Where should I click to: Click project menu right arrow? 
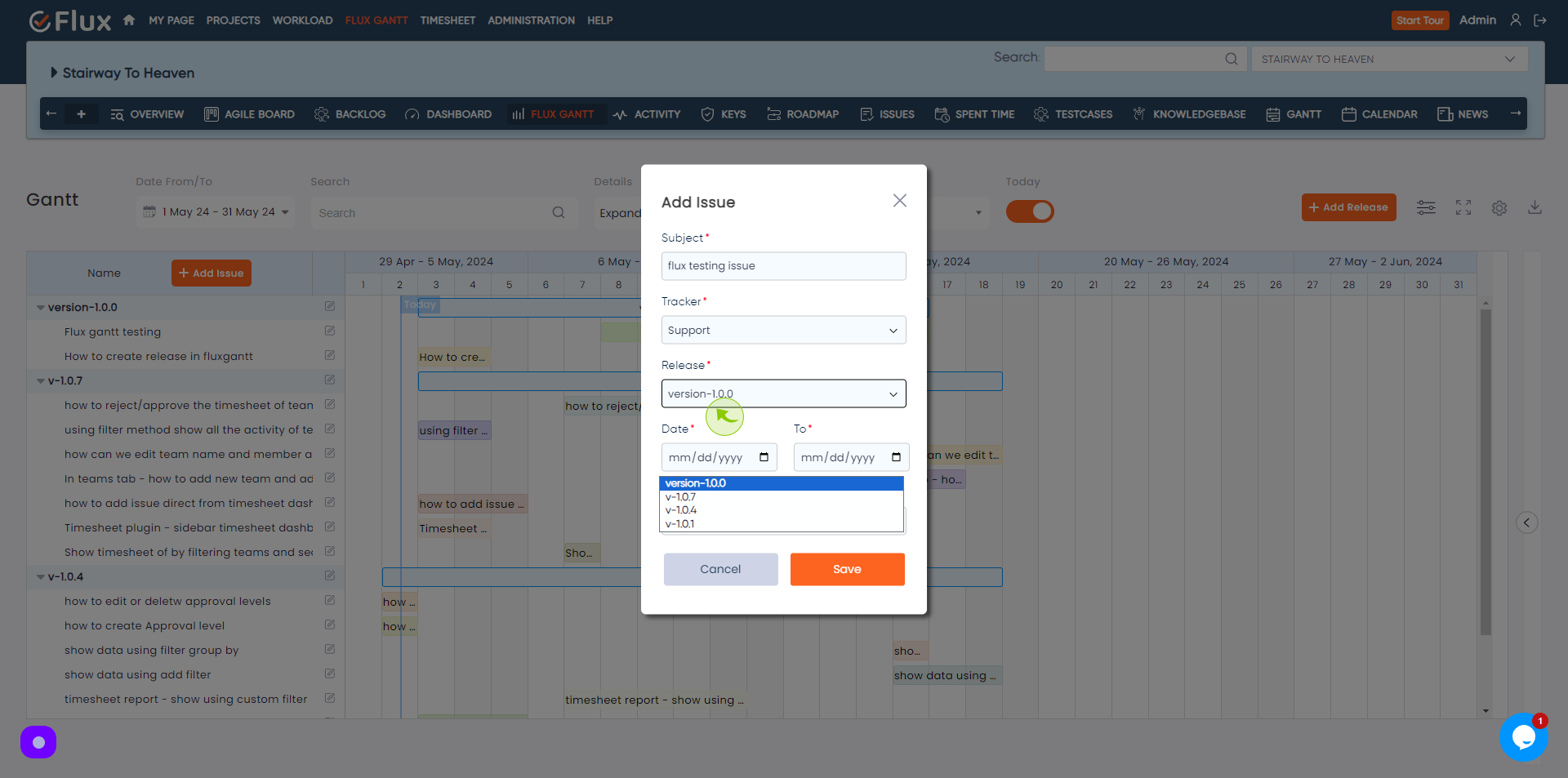coord(1516,113)
